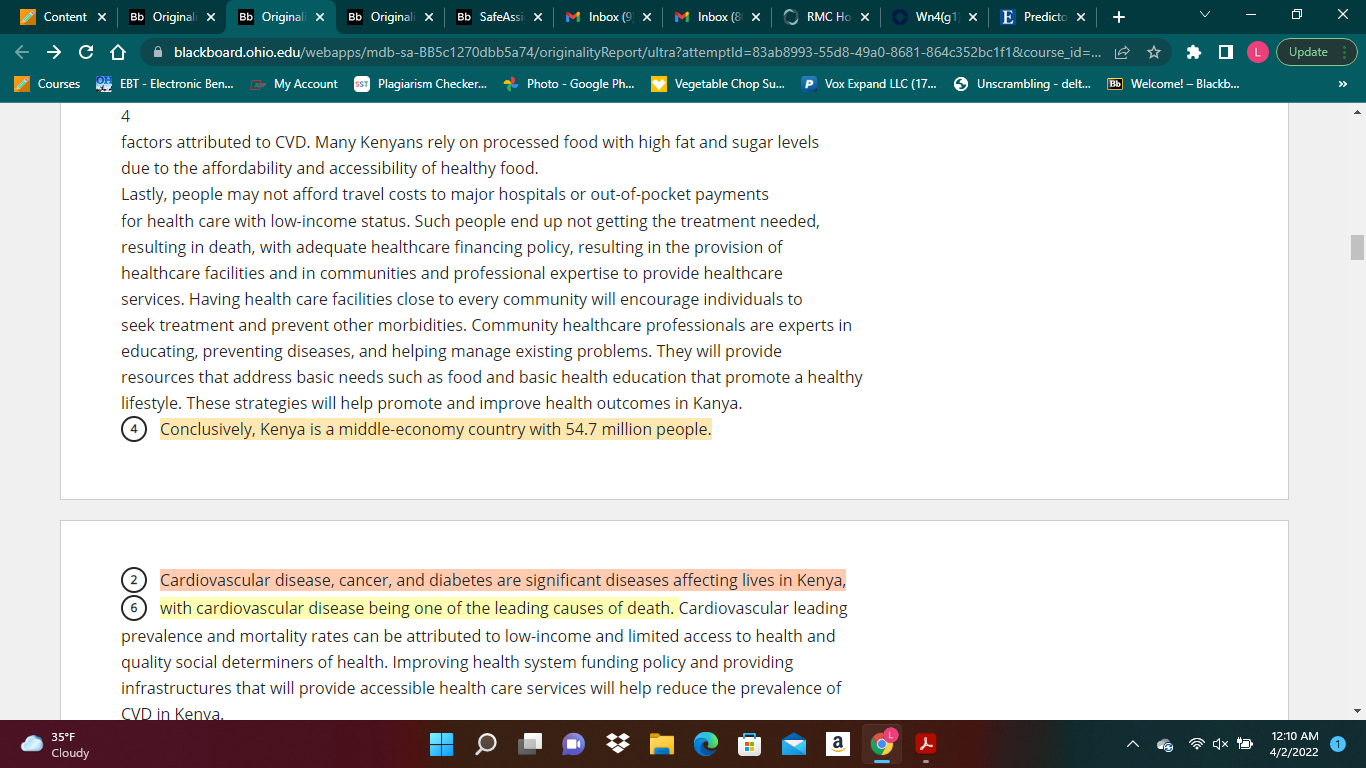The width and height of the screenshot is (1366, 768).
Task: Open Task View on the taskbar
Action: (x=530, y=744)
